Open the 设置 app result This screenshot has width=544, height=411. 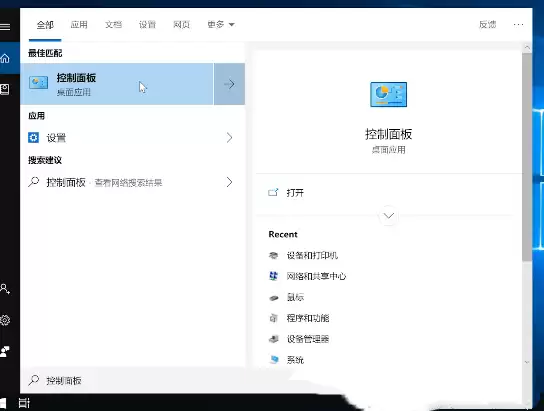pyautogui.click(x=132, y=138)
